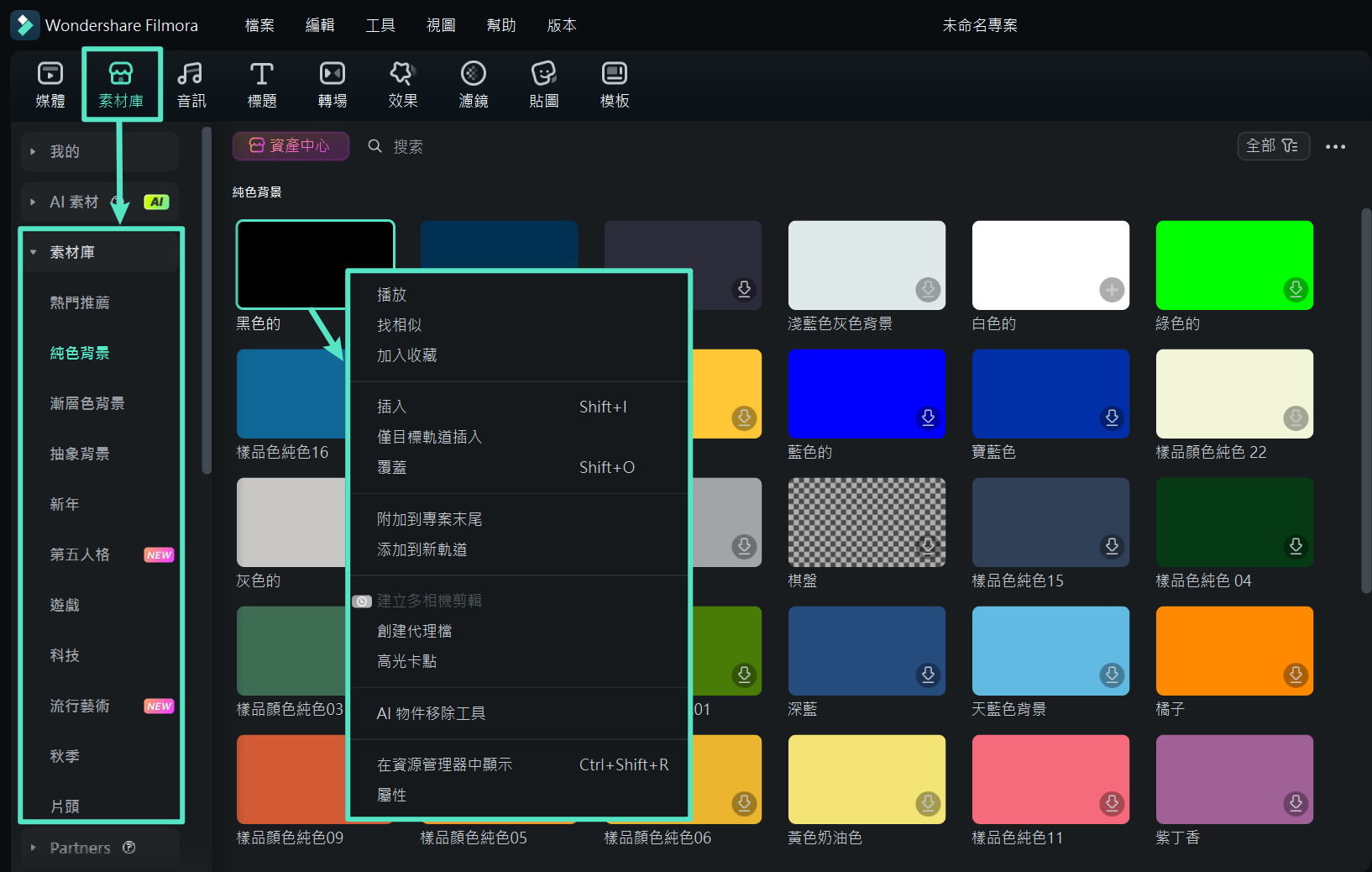The height and width of the screenshot is (872, 1372).
Task: Open the 媒體 media tab
Action: point(50,85)
